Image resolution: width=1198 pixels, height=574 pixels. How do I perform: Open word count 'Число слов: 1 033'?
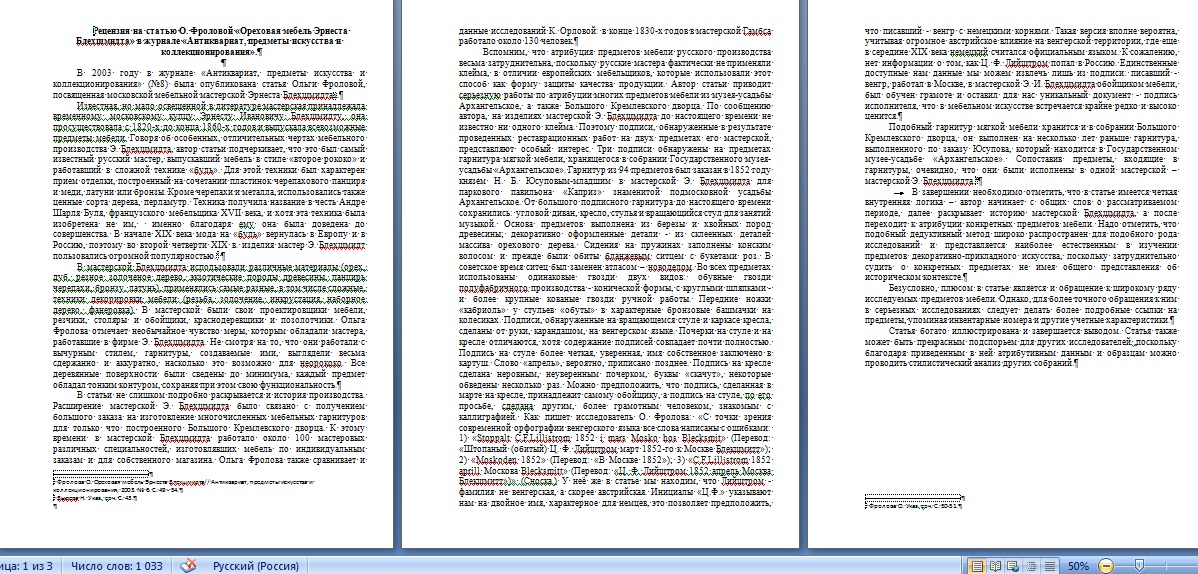point(117,566)
